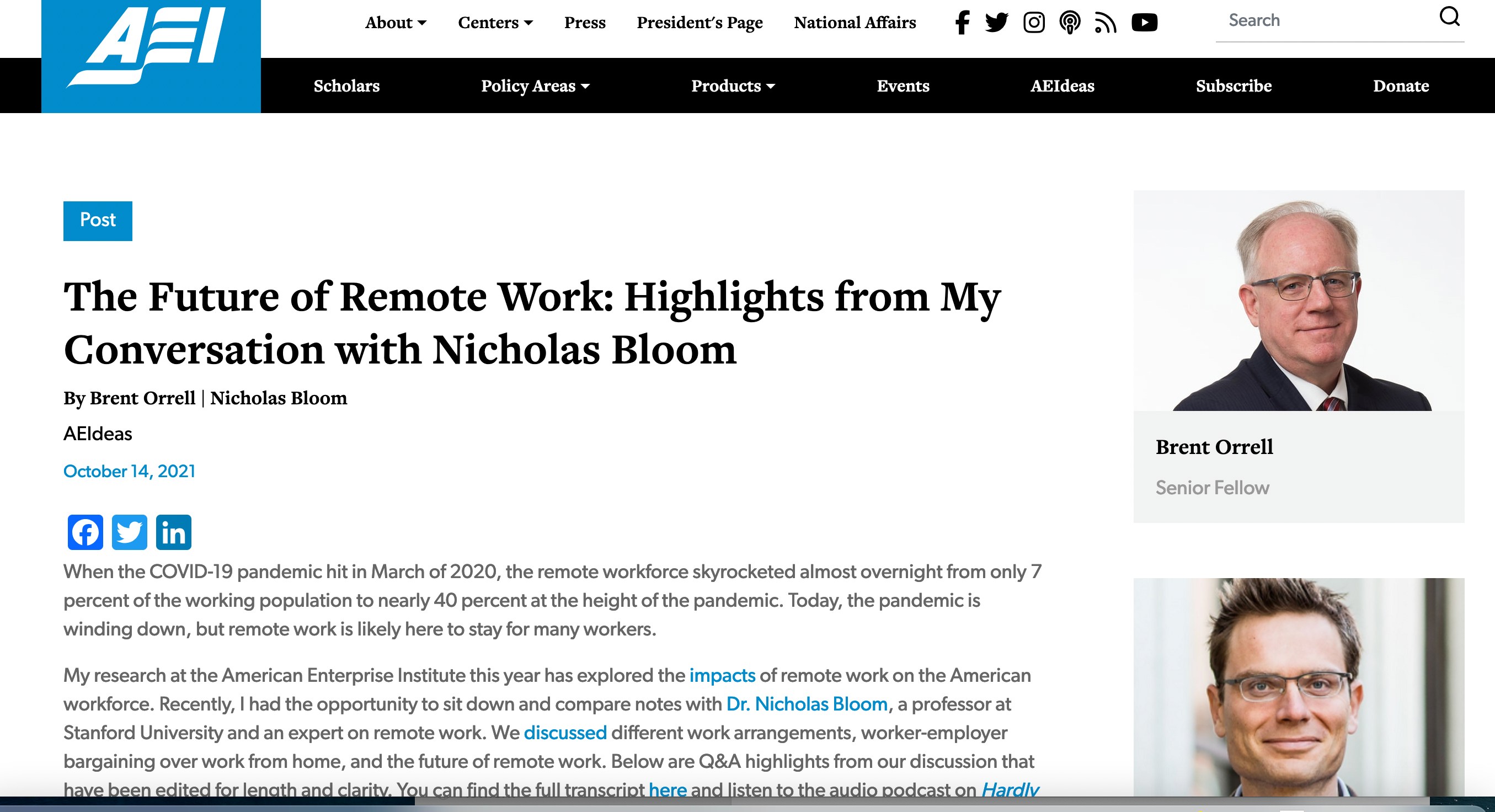Screen dimensions: 1495x812
Task: Open the President's Page link
Action: (x=700, y=23)
